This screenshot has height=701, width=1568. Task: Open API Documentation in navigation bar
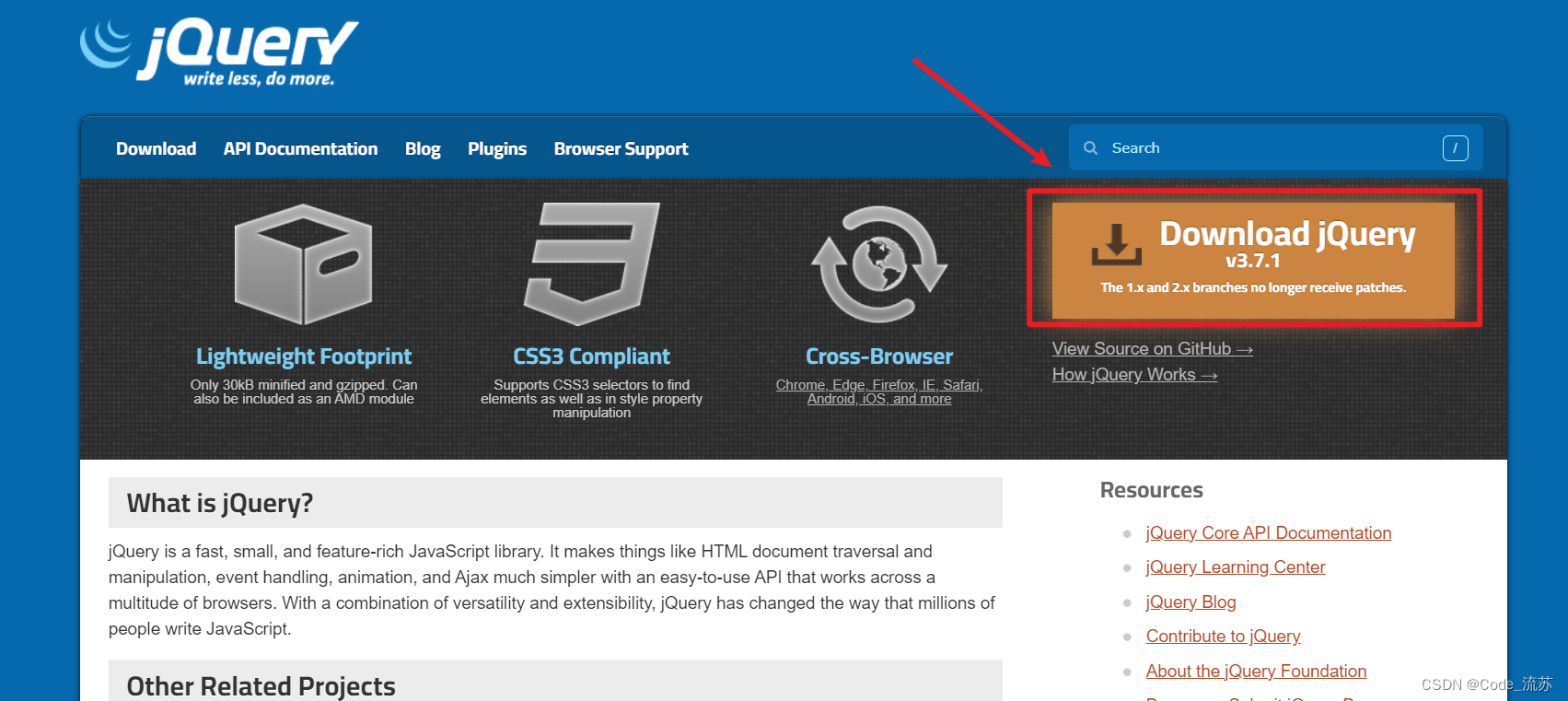click(x=300, y=149)
